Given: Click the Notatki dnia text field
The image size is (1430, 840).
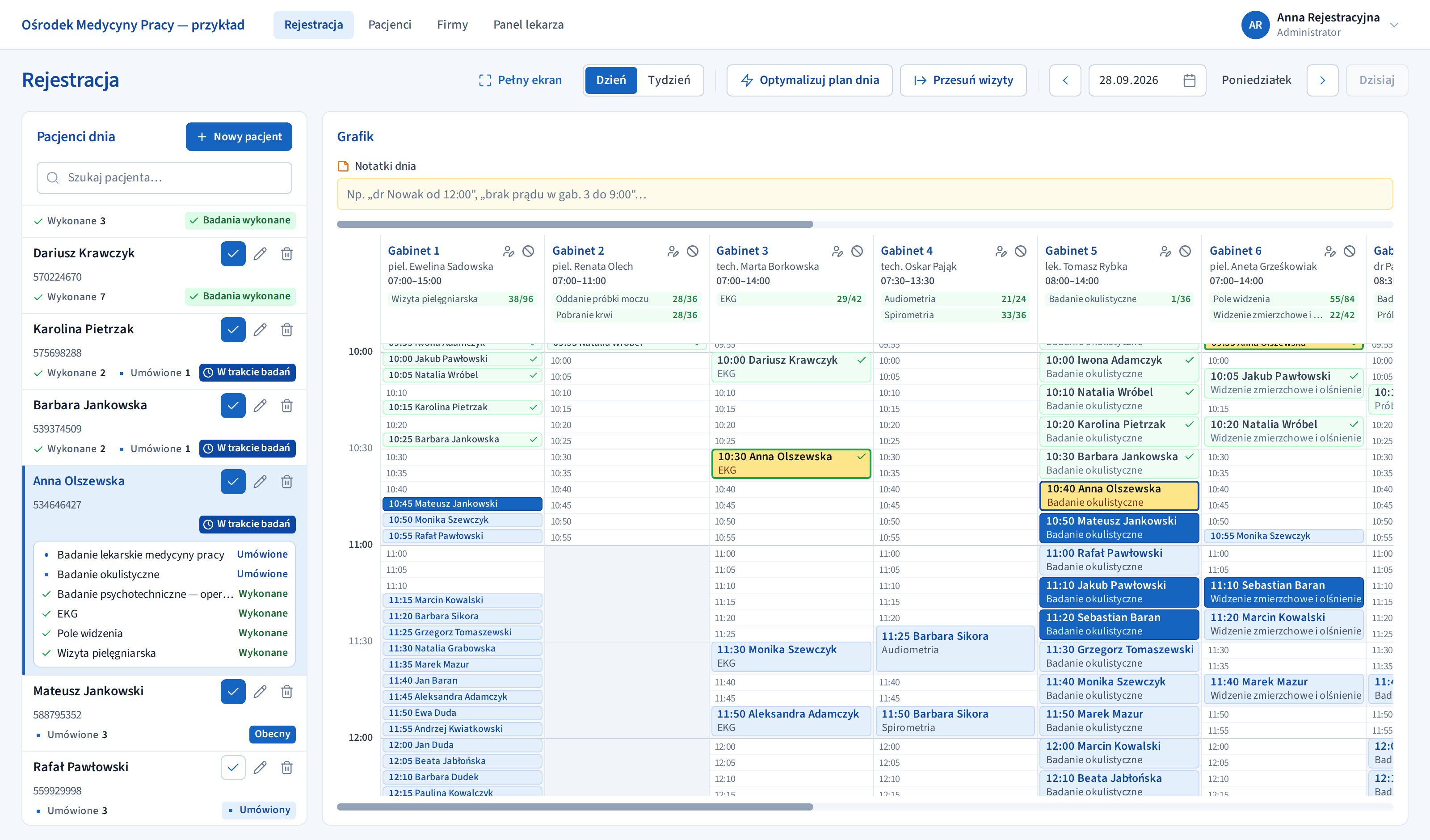Looking at the screenshot, I should pyautogui.click(x=864, y=194).
